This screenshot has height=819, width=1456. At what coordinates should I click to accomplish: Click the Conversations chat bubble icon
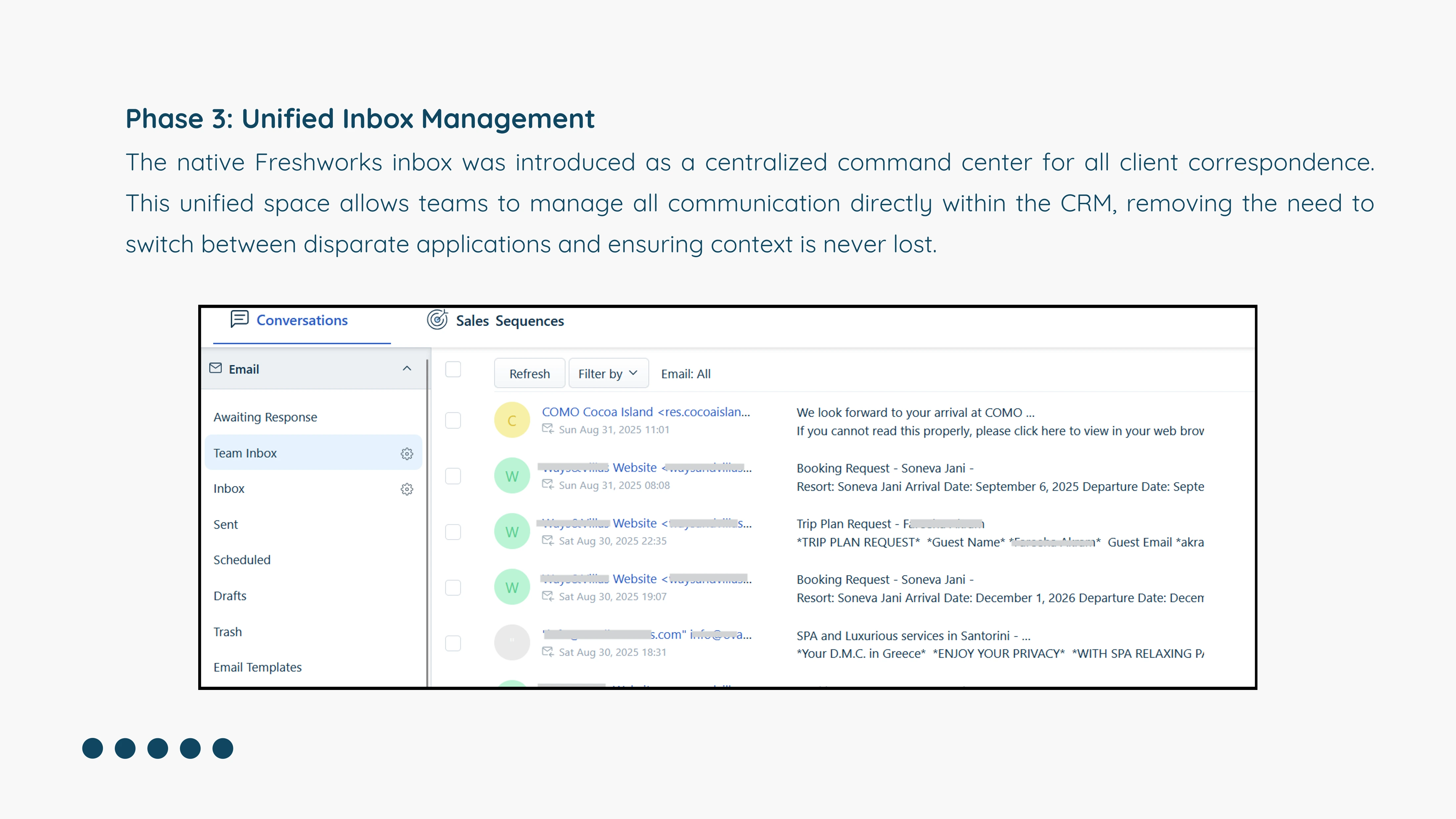(239, 319)
